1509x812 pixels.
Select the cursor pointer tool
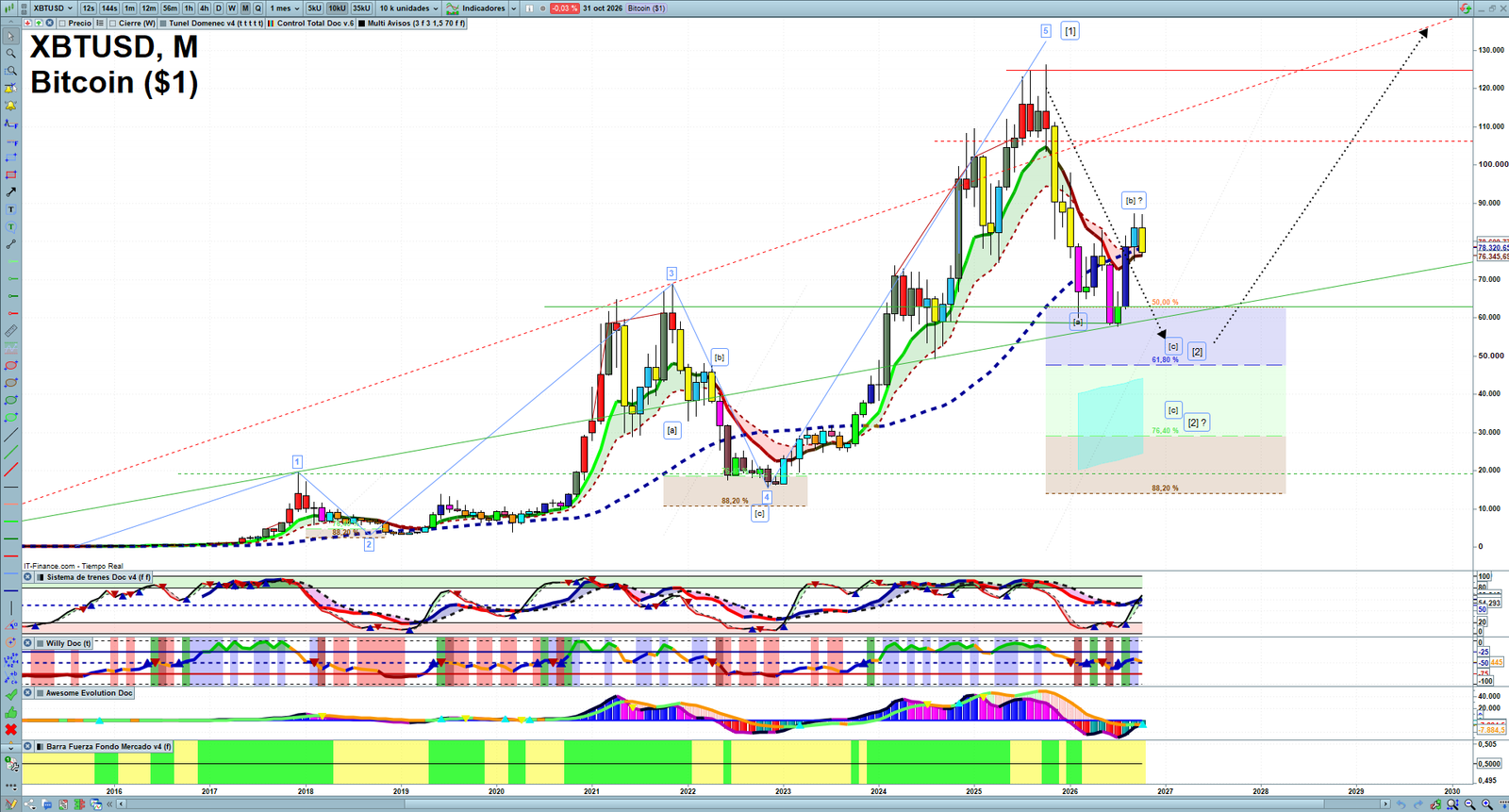tap(10, 36)
